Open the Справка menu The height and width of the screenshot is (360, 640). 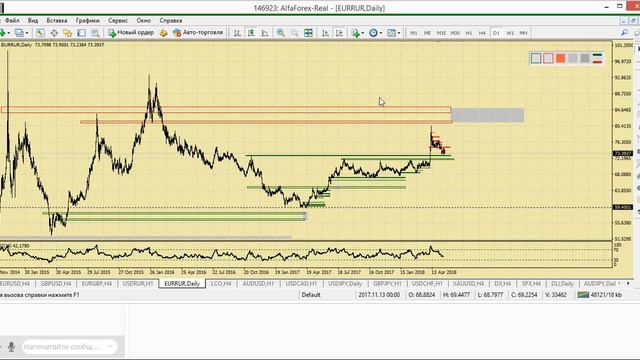point(171,20)
